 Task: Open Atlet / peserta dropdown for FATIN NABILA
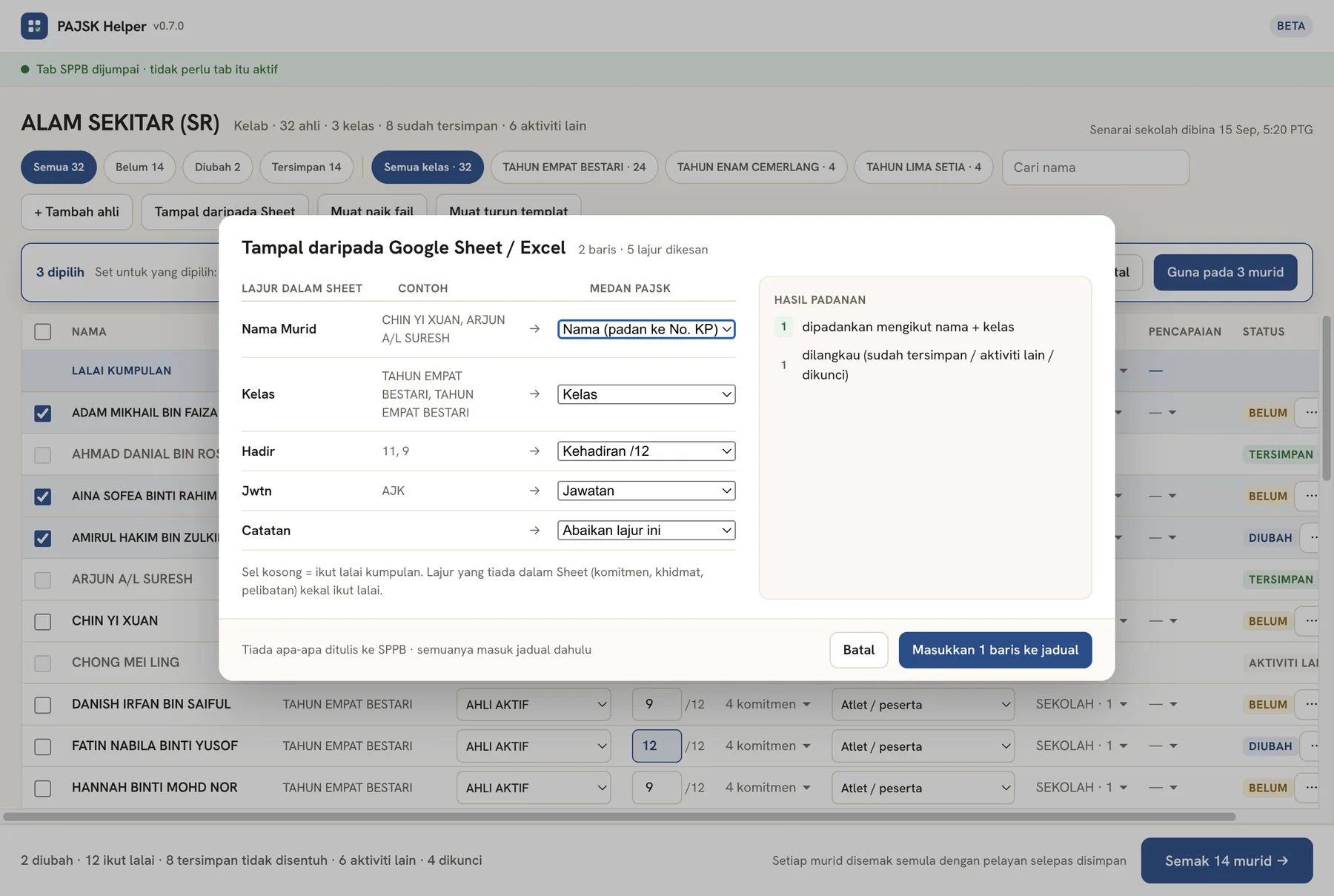[923, 746]
